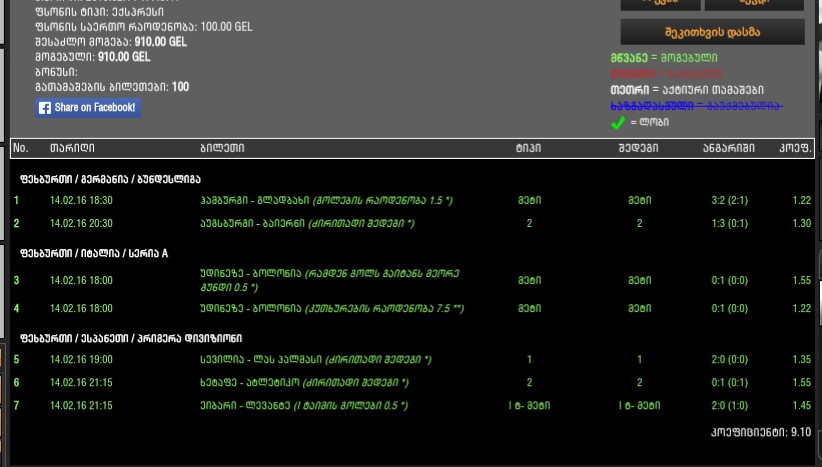The width and height of the screenshot is (822, 467).
Task: Click the შედეგი column header
Action: point(639,148)
